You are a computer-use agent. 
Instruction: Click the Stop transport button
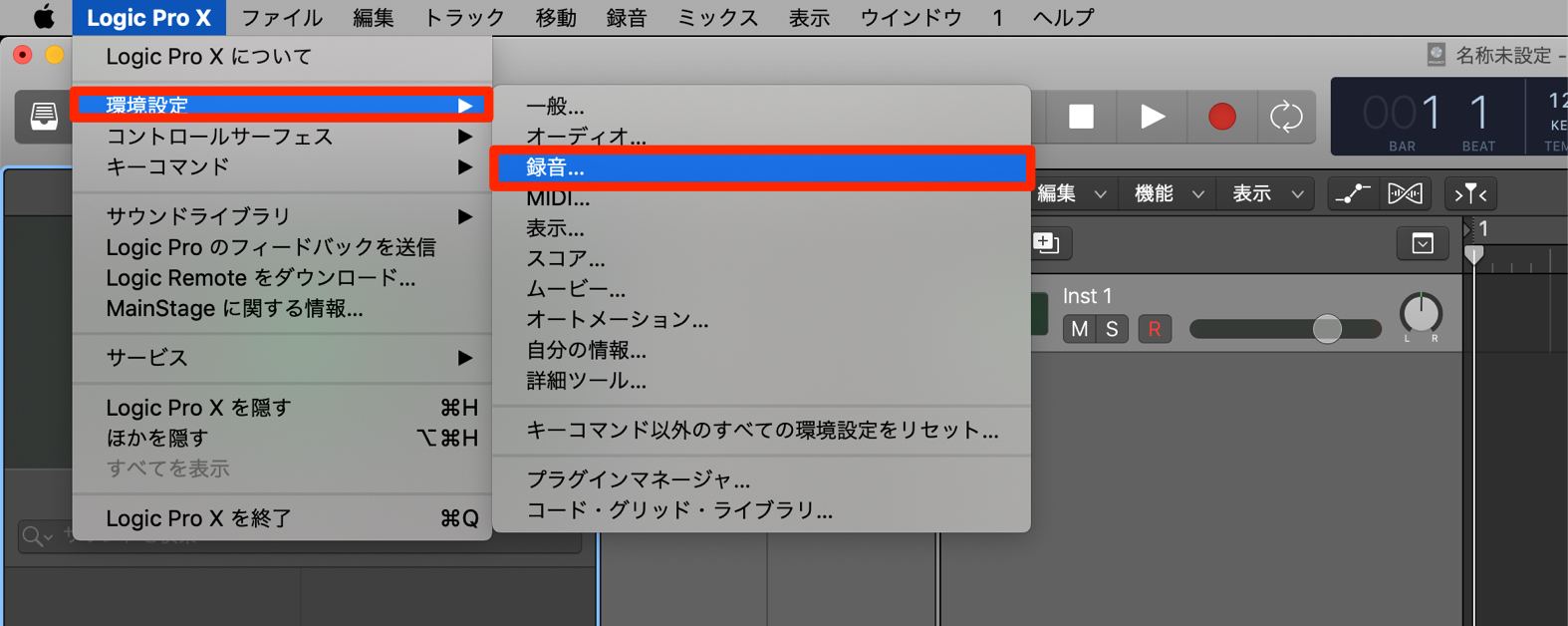tap(1081, 117)
